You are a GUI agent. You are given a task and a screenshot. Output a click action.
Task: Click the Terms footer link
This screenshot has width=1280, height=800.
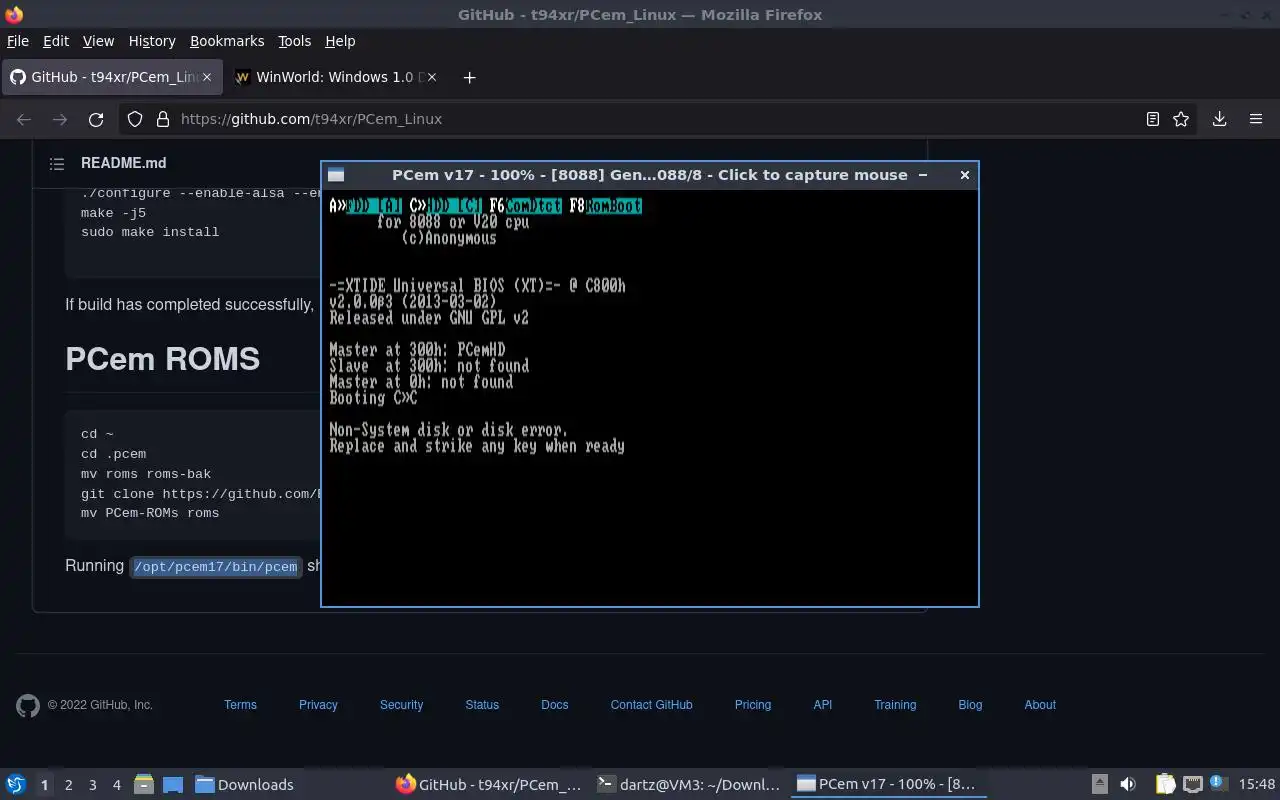(x=240, y=705)
